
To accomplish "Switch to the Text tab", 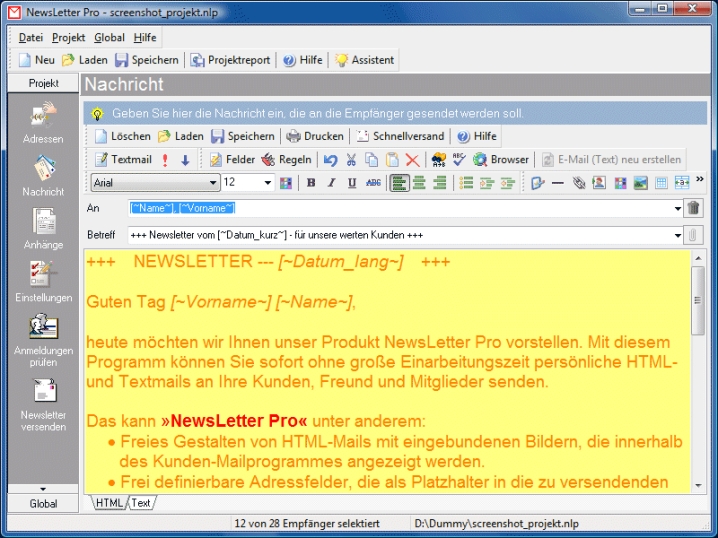I will (x=141, y=503).
